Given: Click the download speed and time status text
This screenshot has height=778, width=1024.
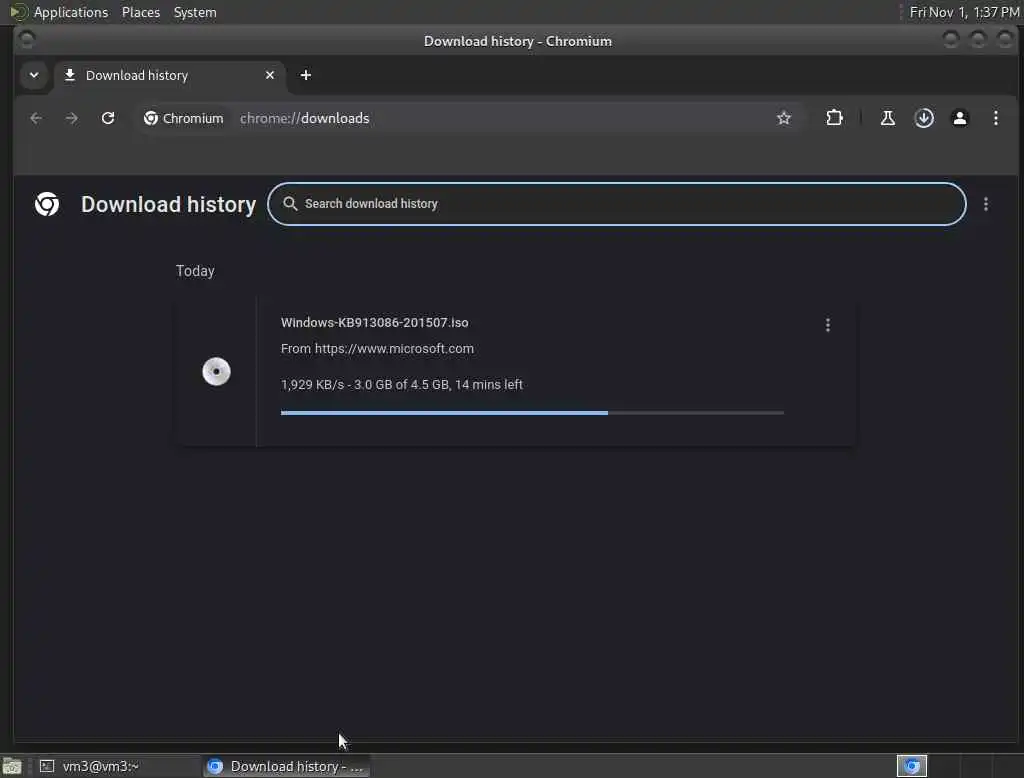Looking at the screenshot, I should point(402,385).
